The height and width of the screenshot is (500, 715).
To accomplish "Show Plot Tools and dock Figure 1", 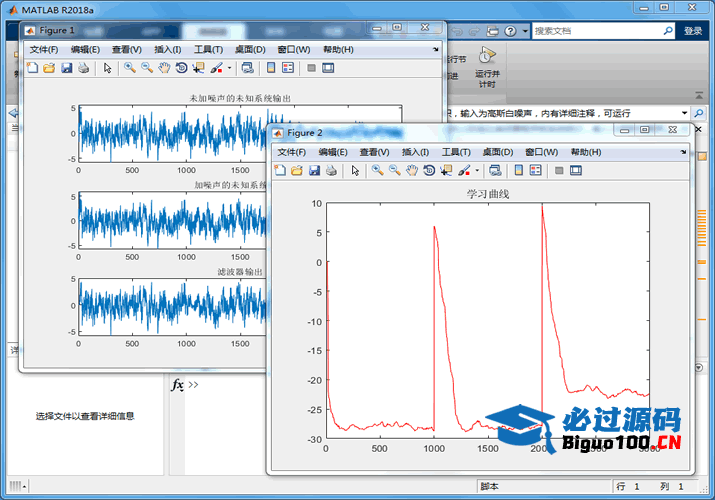I will (x=328, y=68).
